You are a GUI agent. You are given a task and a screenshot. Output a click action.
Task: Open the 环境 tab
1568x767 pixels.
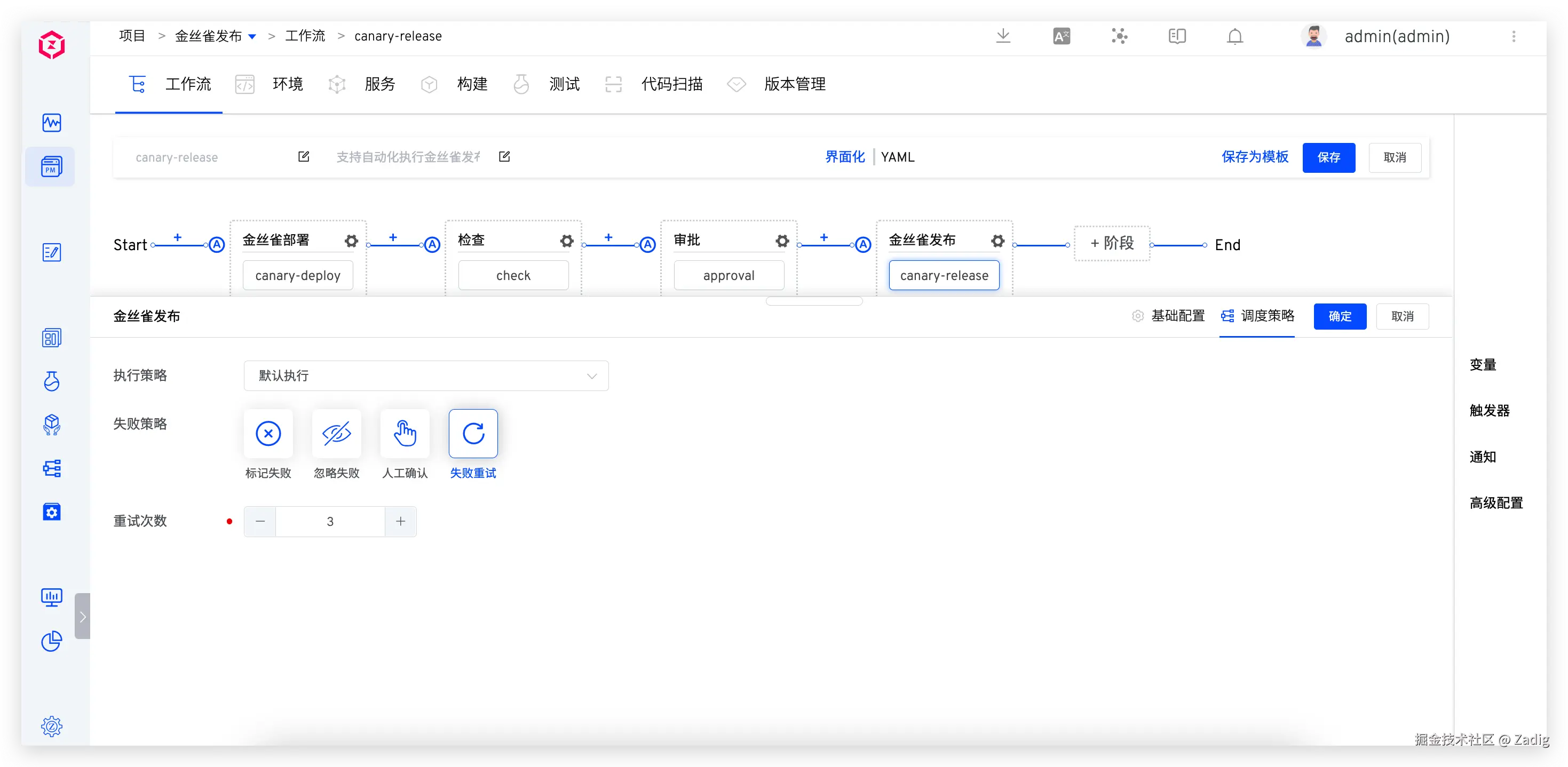[x=269, y=84]
